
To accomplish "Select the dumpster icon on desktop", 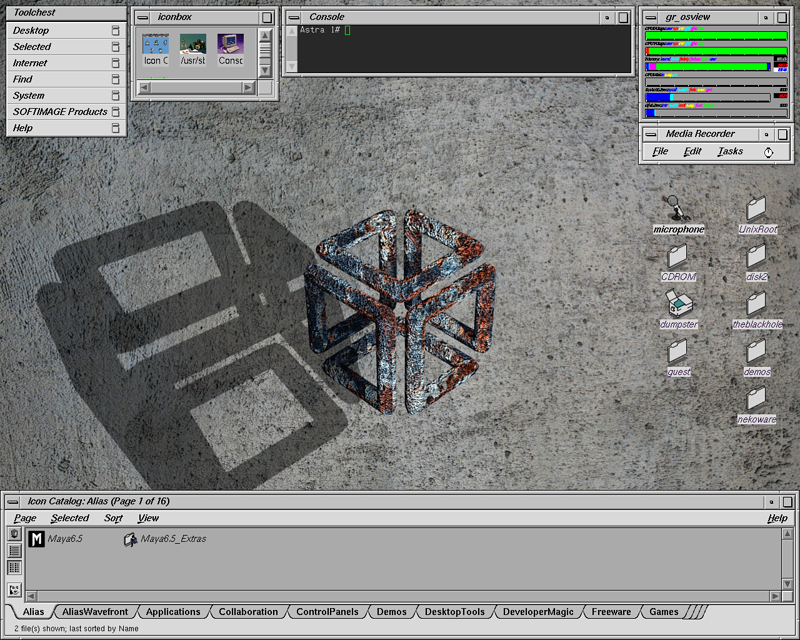I will click(x=678, y=303).
